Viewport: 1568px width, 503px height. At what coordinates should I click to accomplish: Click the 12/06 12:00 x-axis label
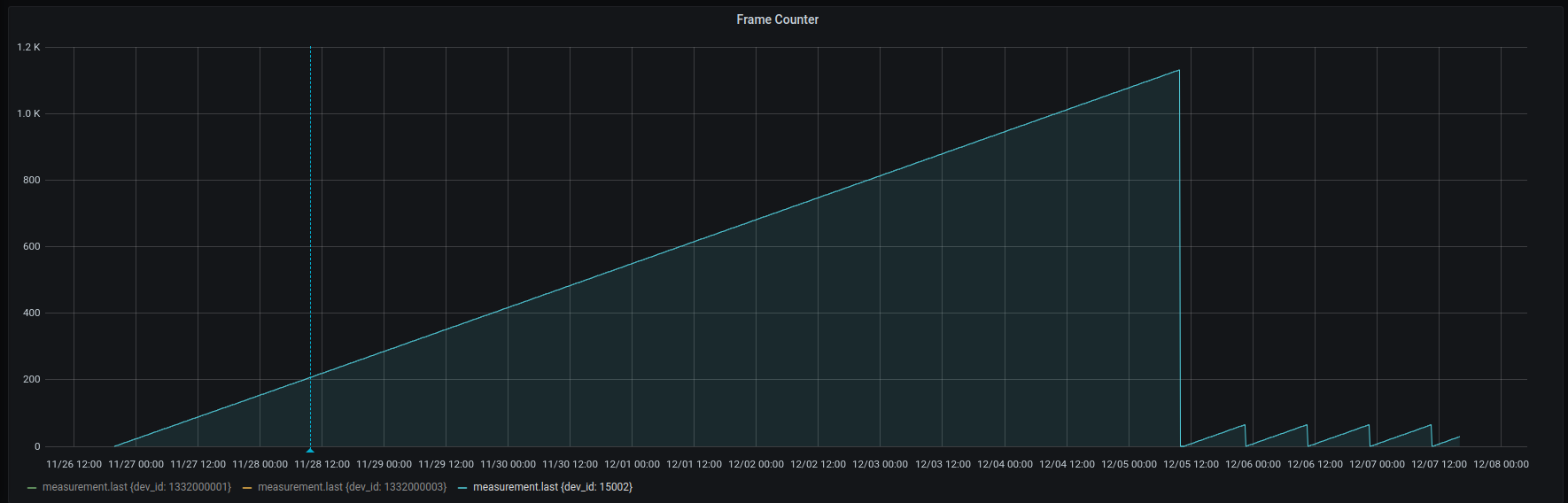click(1315, 464)
